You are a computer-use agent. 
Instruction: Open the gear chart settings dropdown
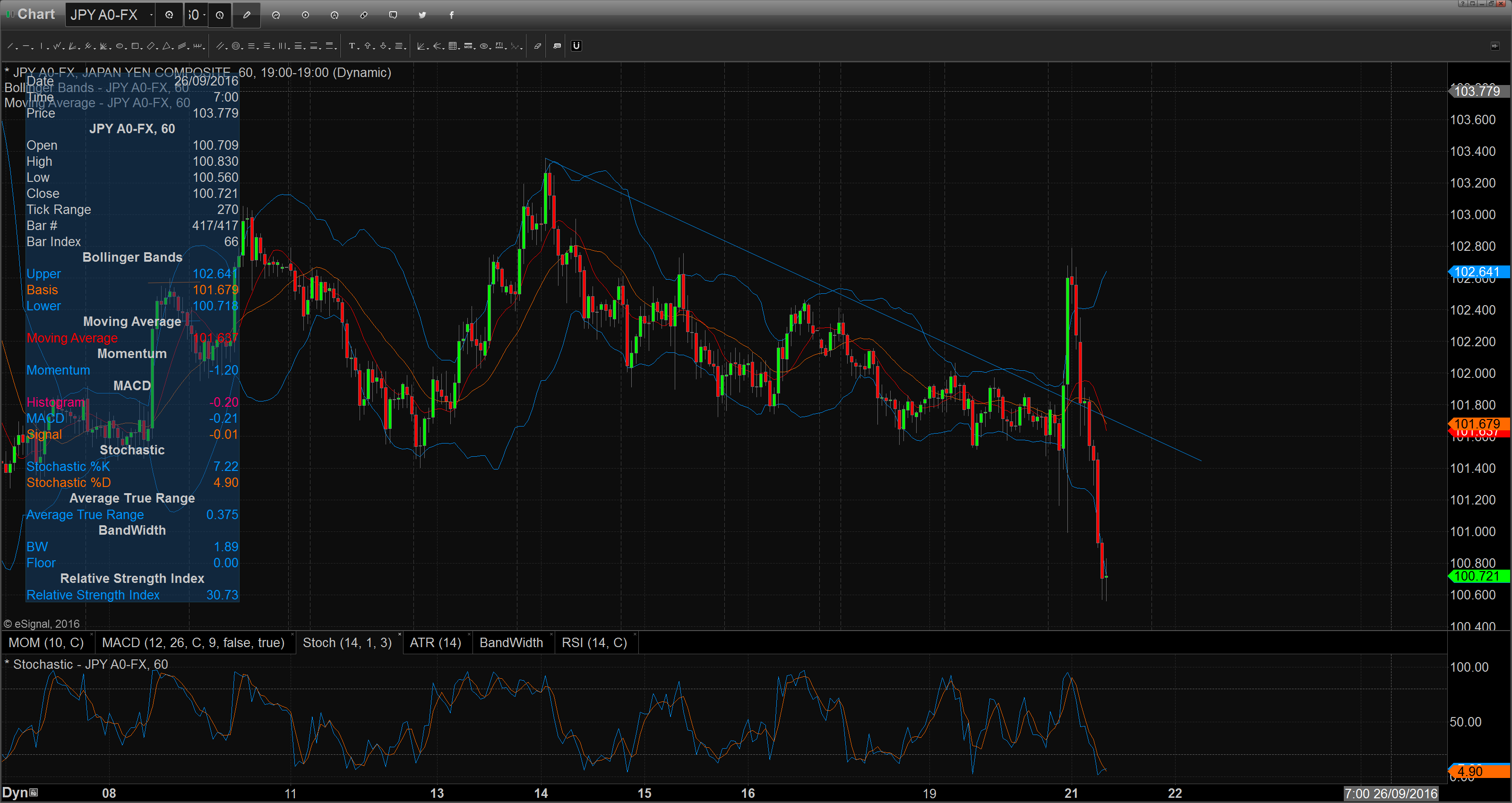pyautogui.click(x=170, y=15)
